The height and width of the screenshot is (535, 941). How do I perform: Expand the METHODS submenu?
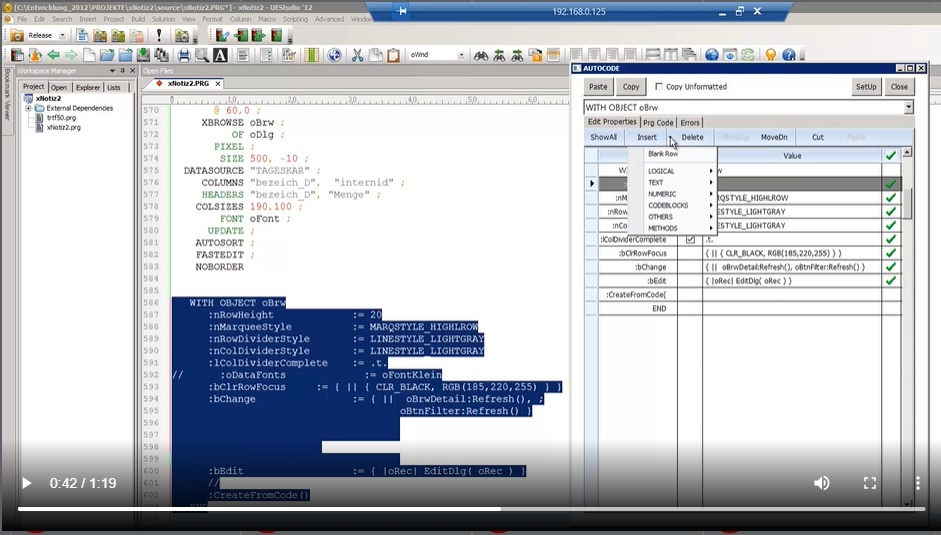click(681, 228)
